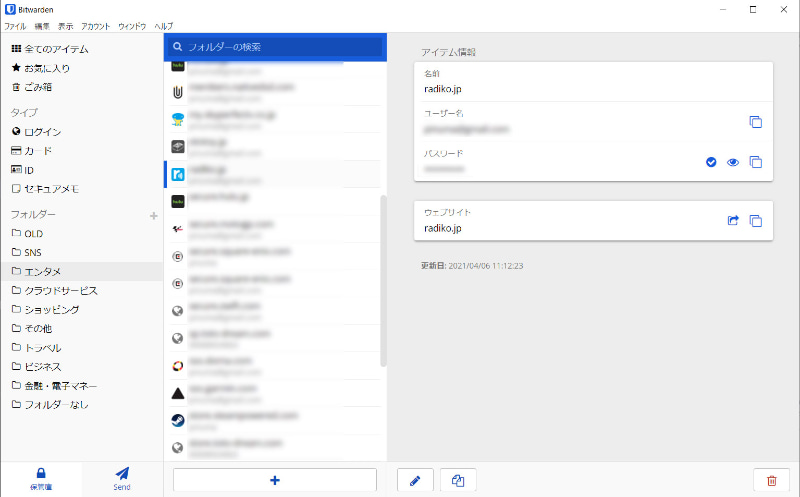Open the アカウント menu
This screenshot has width=800, height=497.
pyautogui.click(x=95, y=26)
